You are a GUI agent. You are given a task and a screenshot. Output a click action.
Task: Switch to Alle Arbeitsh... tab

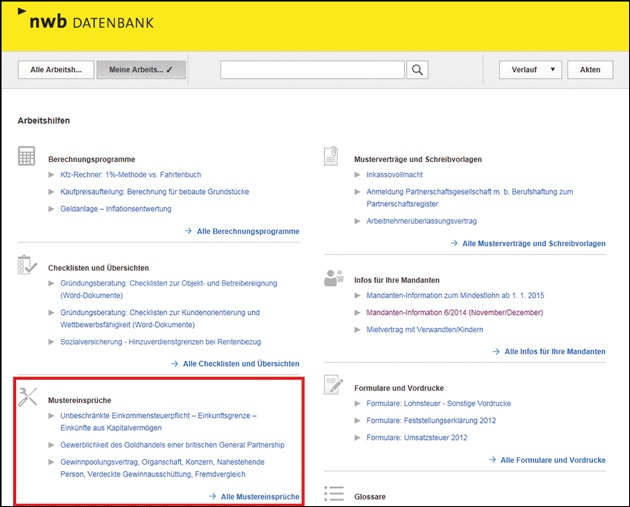coord(55,70)
